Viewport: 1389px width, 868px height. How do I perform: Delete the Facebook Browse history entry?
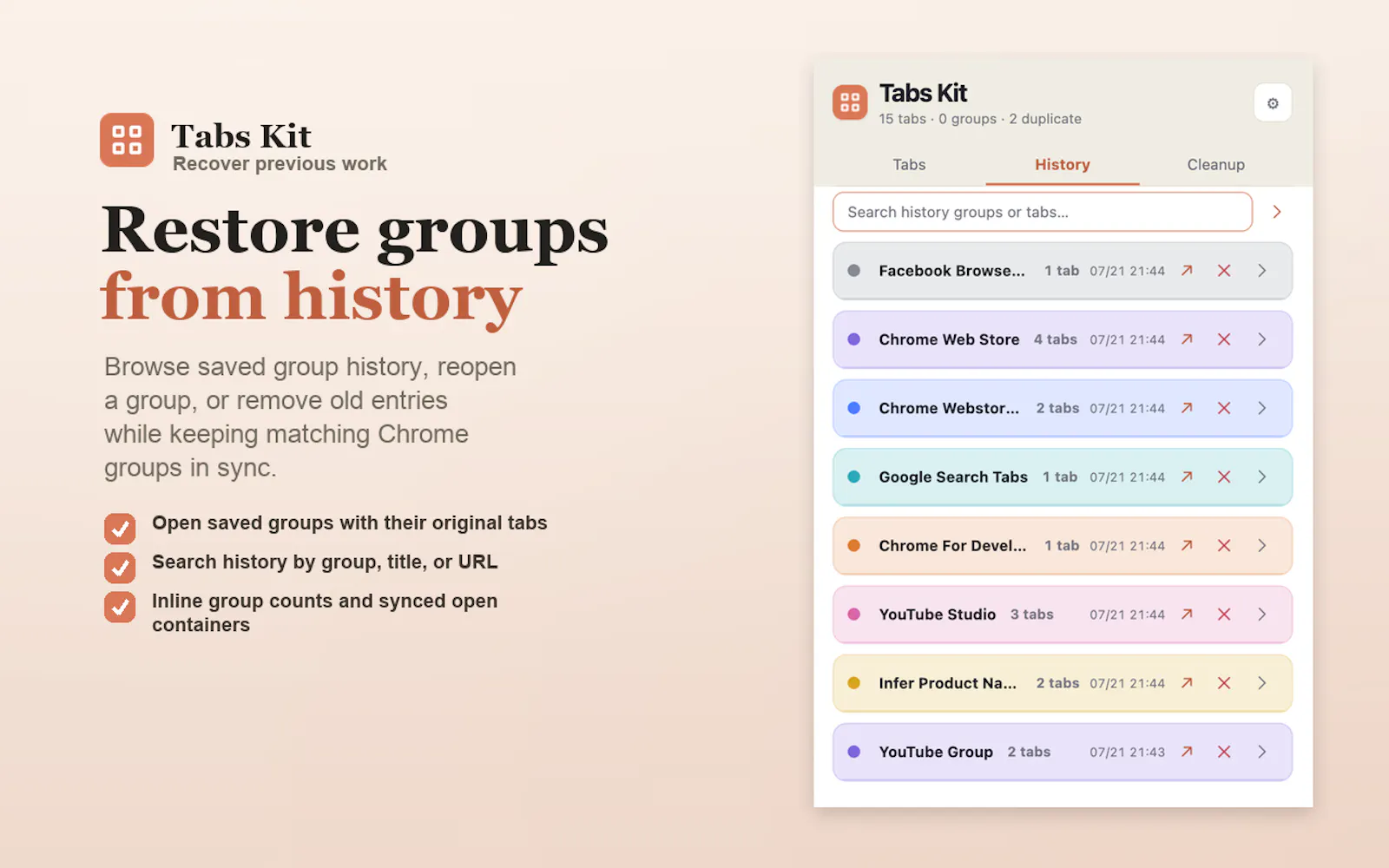[x=1224, y=271]
